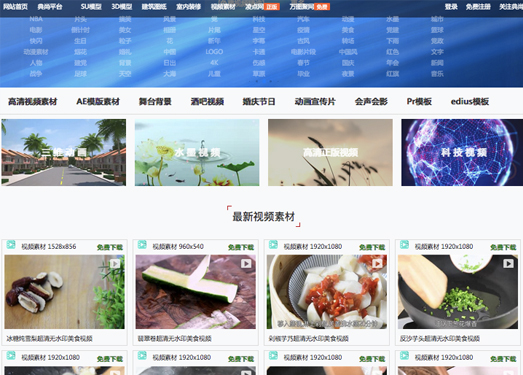523x375 pixels.
Task: Select the Pr模板 category tab
Action: click(x=419, y=101)
